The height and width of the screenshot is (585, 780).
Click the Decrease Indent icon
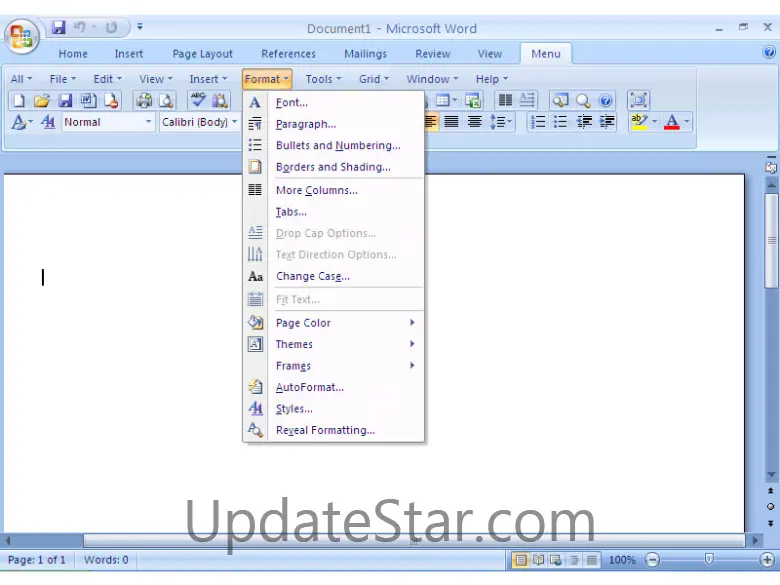pos(584,122)
